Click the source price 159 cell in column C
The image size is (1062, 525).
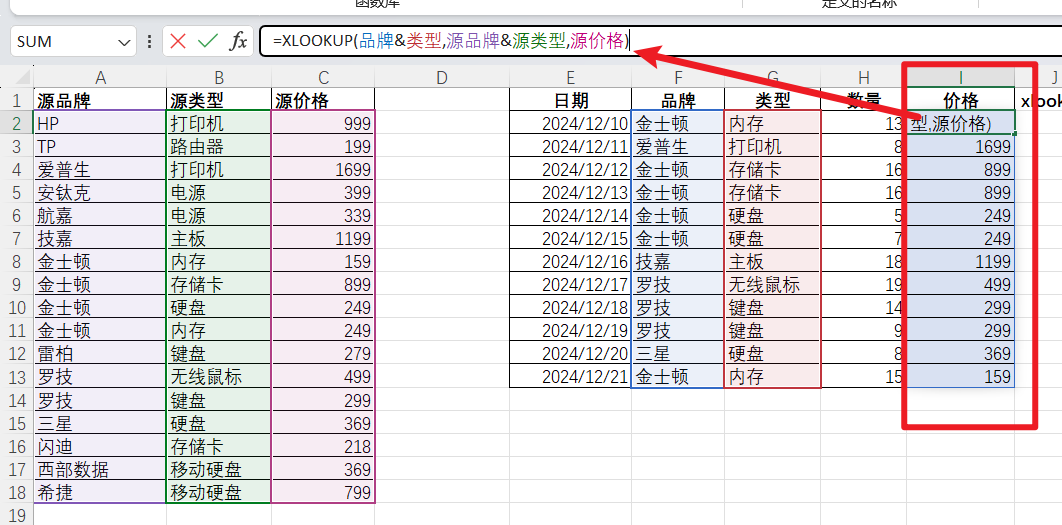[x=323, y=261]
